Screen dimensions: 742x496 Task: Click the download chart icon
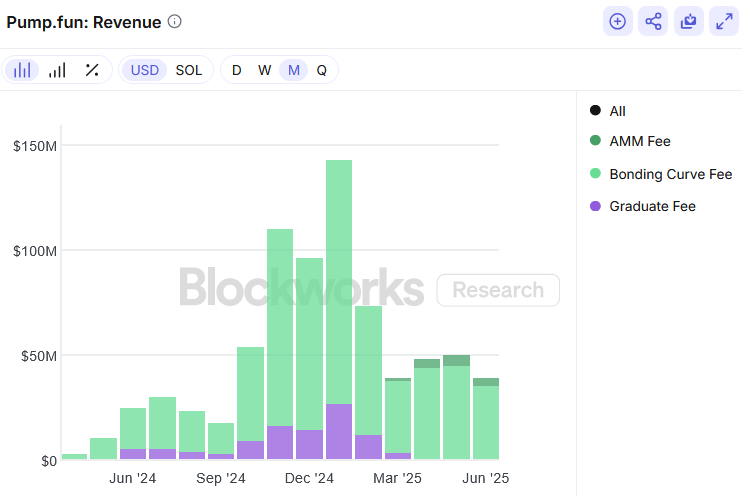[x=689, y=21]
